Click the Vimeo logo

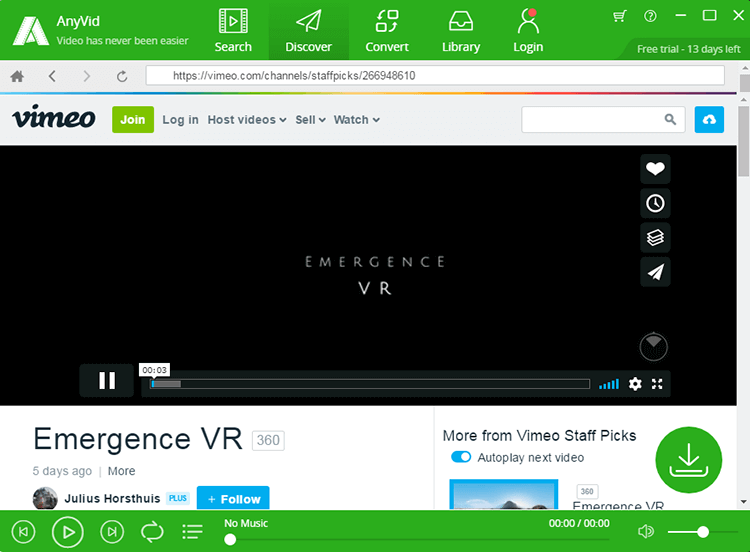[54, 117]
